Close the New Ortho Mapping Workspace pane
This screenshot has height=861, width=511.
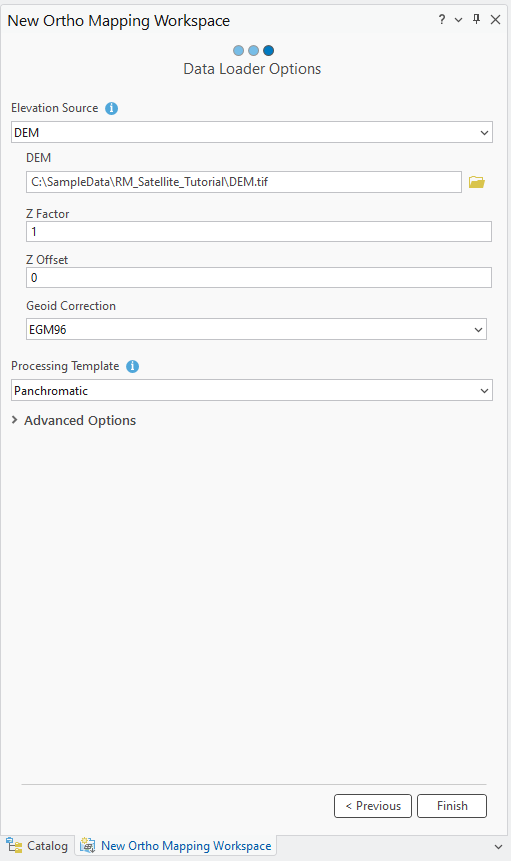pyautogui.click(x=495, y=20)
